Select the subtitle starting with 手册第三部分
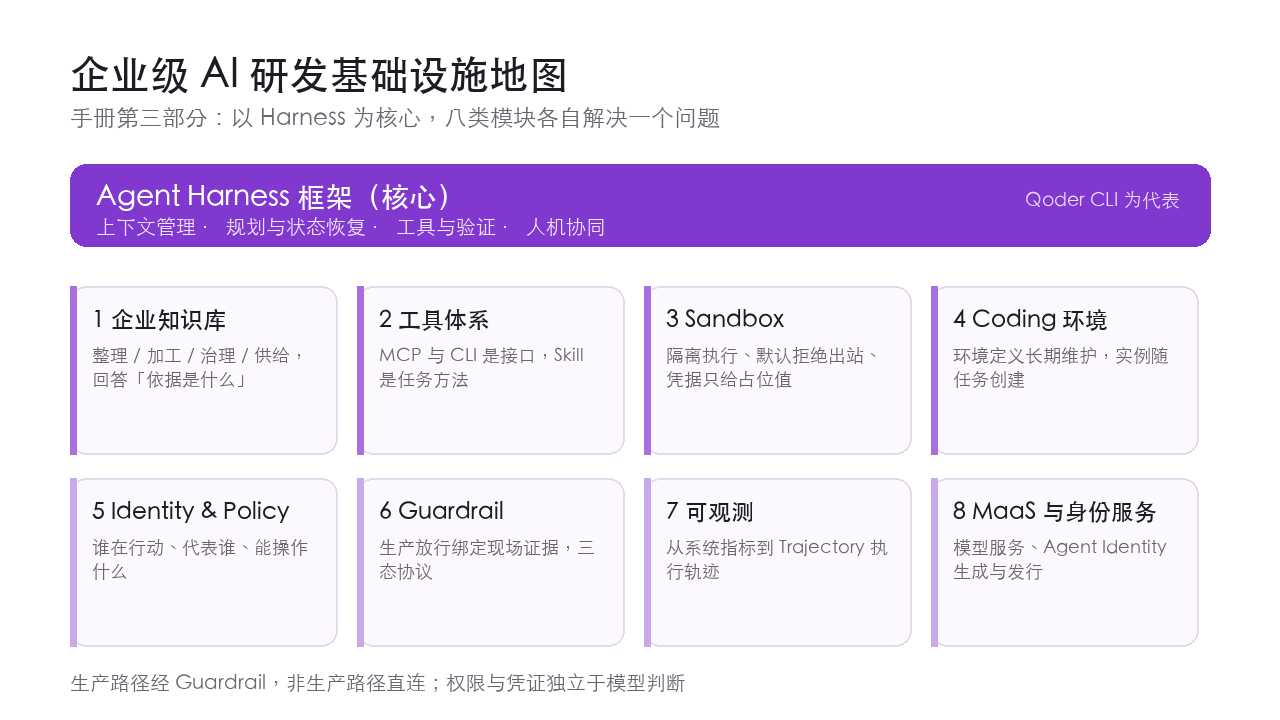 396,118
